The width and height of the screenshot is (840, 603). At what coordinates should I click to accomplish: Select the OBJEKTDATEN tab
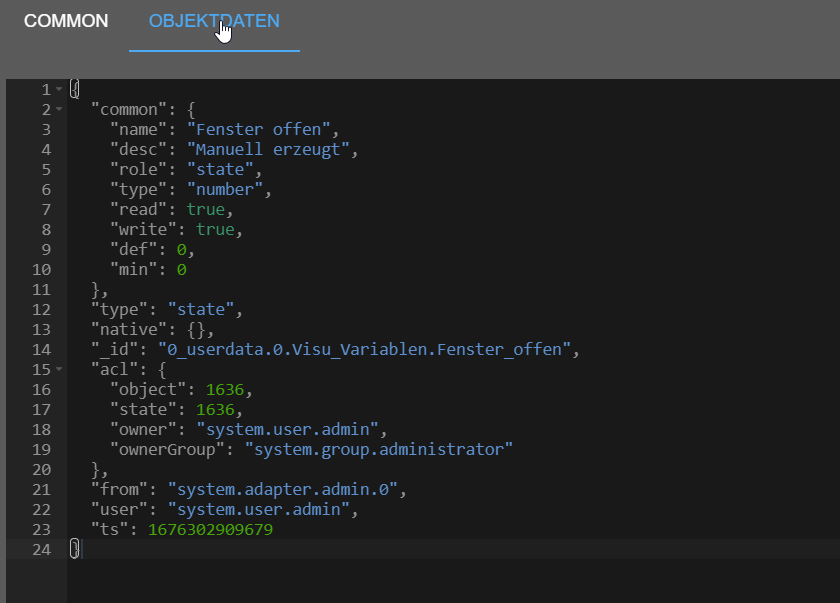point(214,21)
